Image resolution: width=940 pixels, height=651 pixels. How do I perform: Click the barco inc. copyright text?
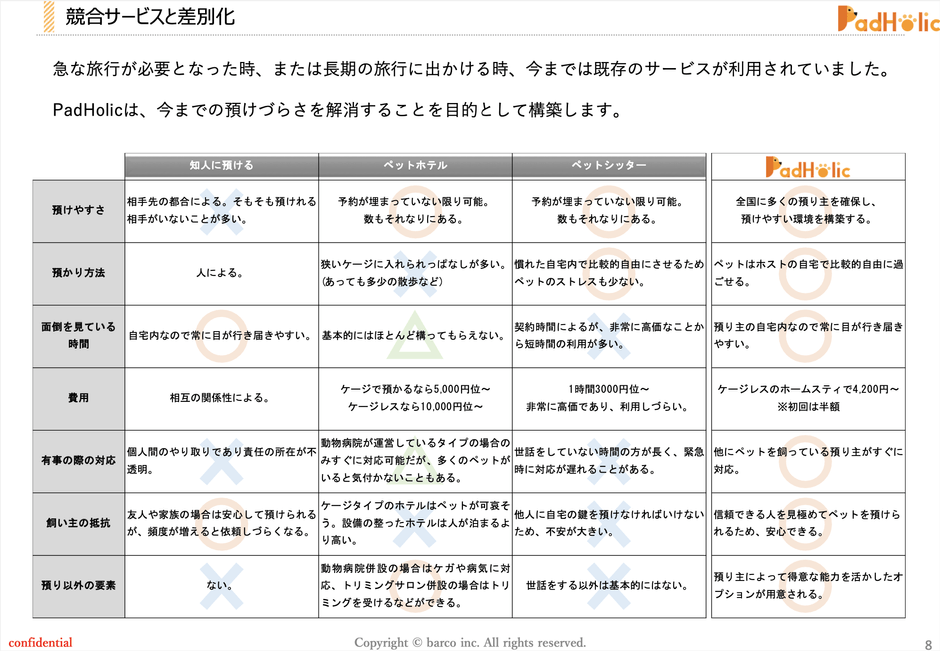click(x=470, y=642)
